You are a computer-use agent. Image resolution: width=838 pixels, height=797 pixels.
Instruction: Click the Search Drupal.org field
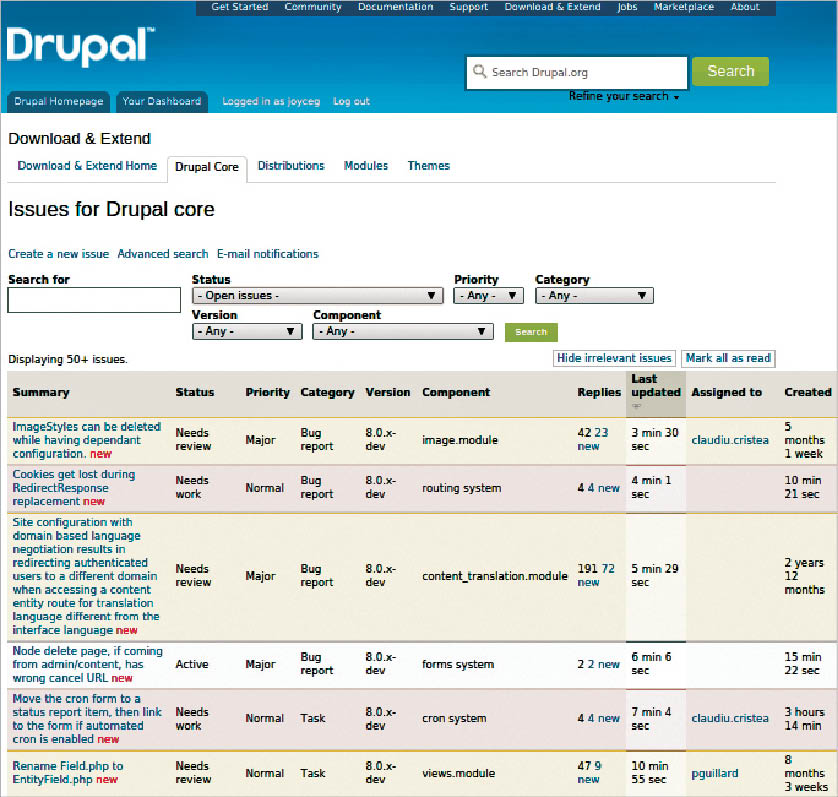tap(577, 73)
